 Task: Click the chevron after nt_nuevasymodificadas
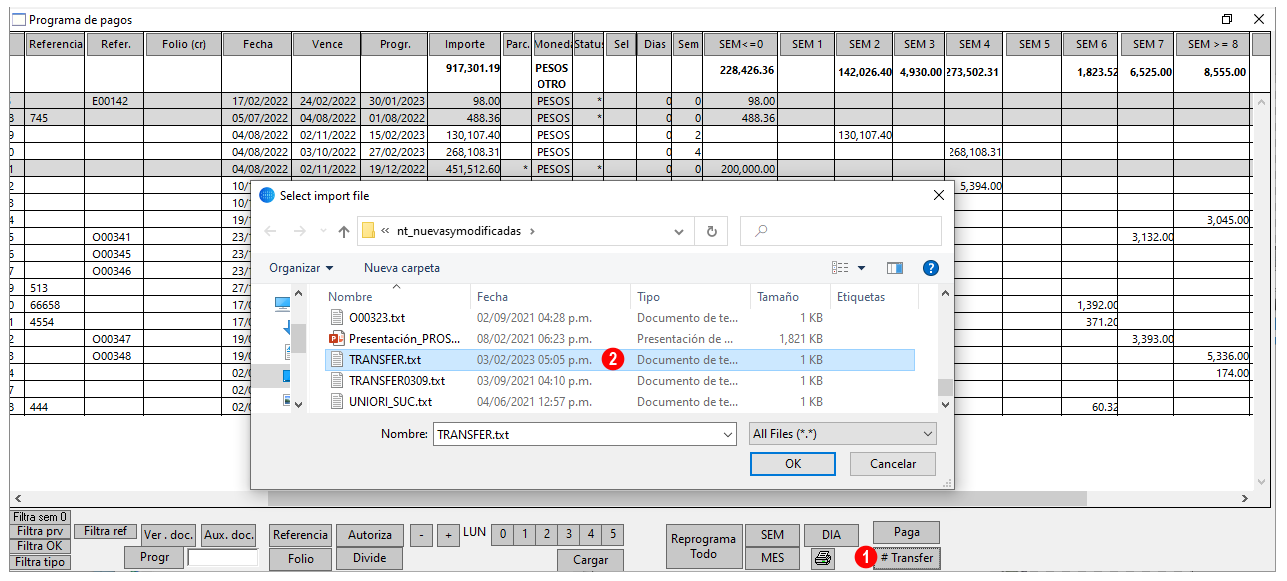(x=532, y=231)
